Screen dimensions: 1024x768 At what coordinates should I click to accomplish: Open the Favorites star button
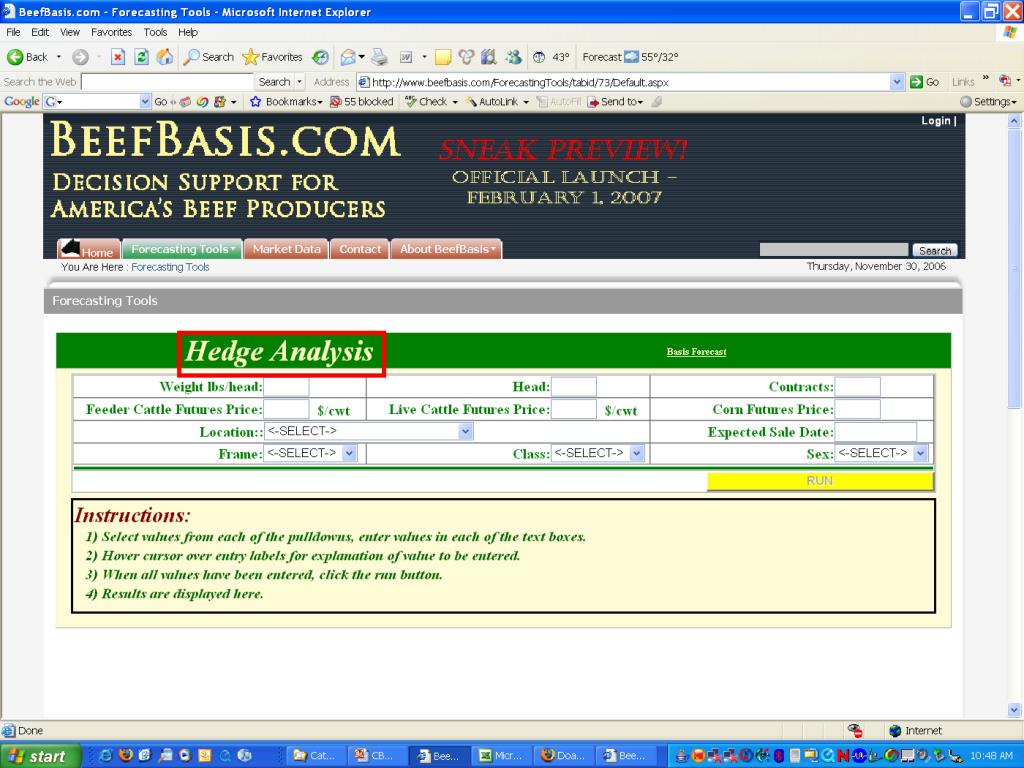272,57
